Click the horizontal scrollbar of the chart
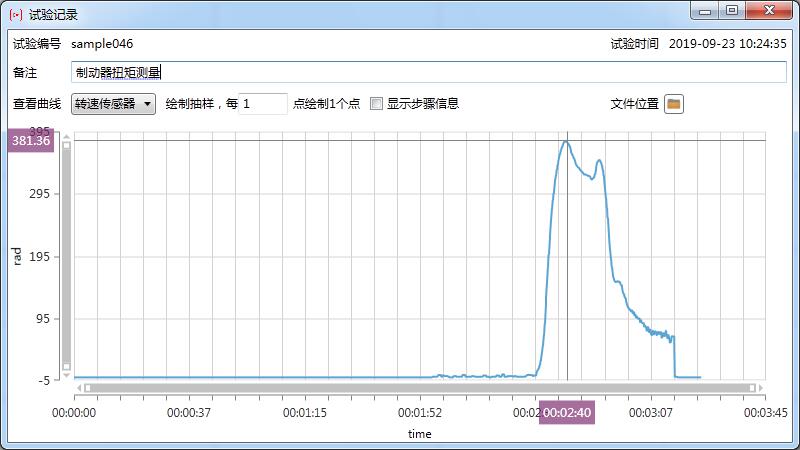800x450 pixels. [x=419, y=388]
